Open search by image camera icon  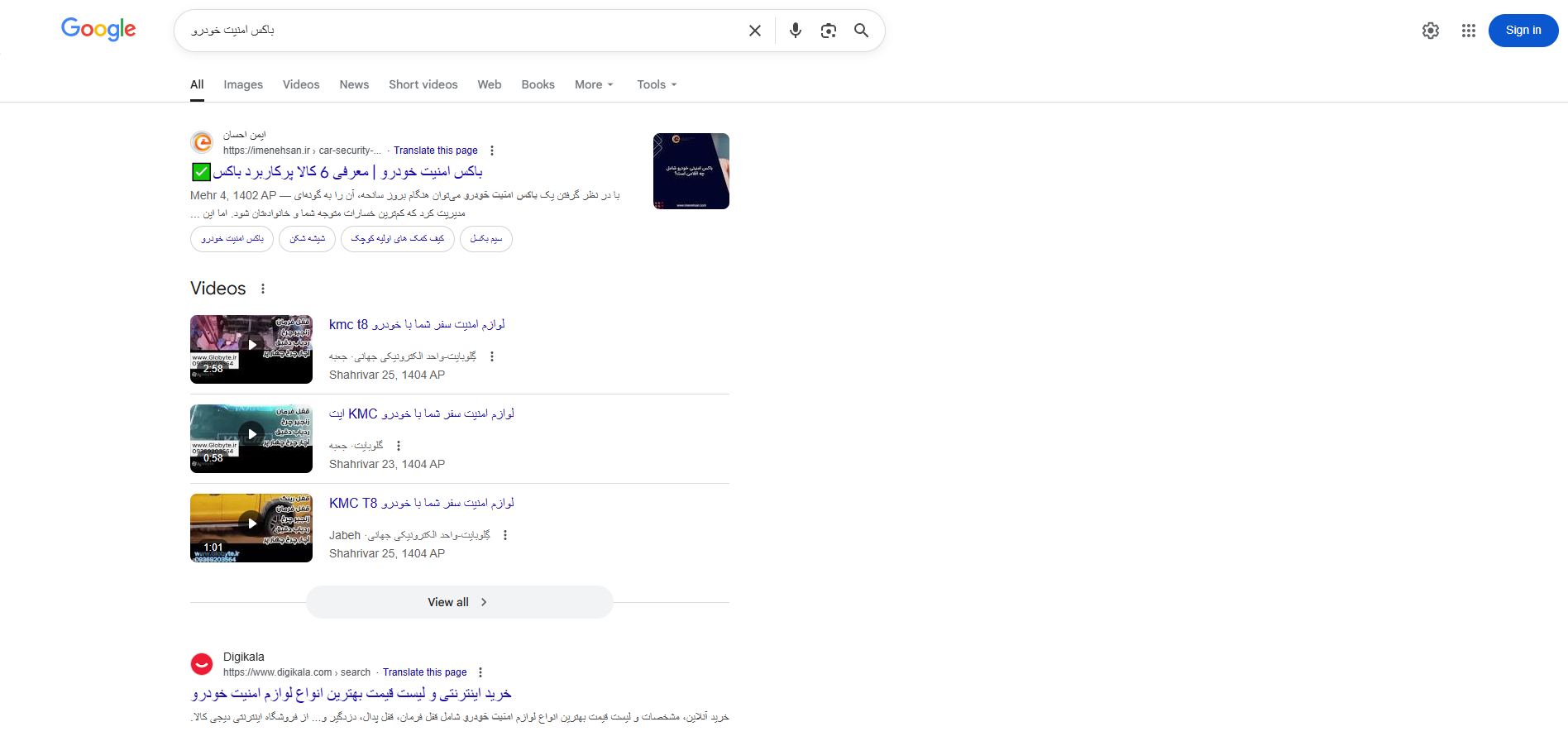tap(829, 31)
